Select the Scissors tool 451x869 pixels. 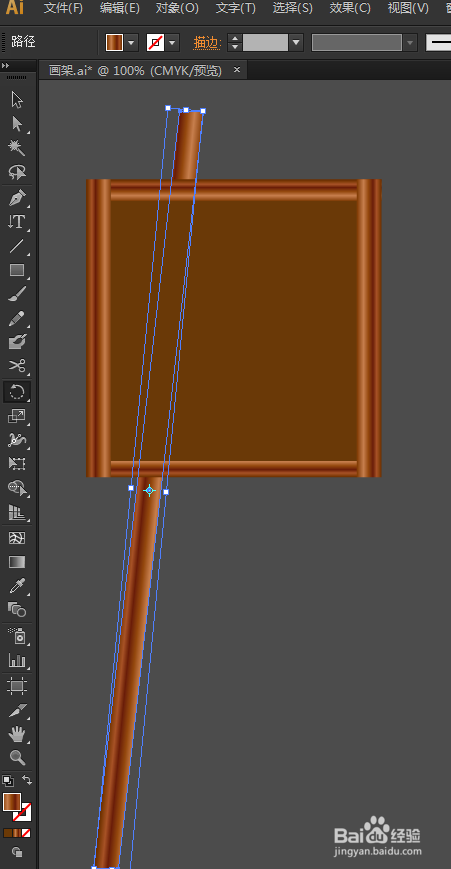coord(17,366)
